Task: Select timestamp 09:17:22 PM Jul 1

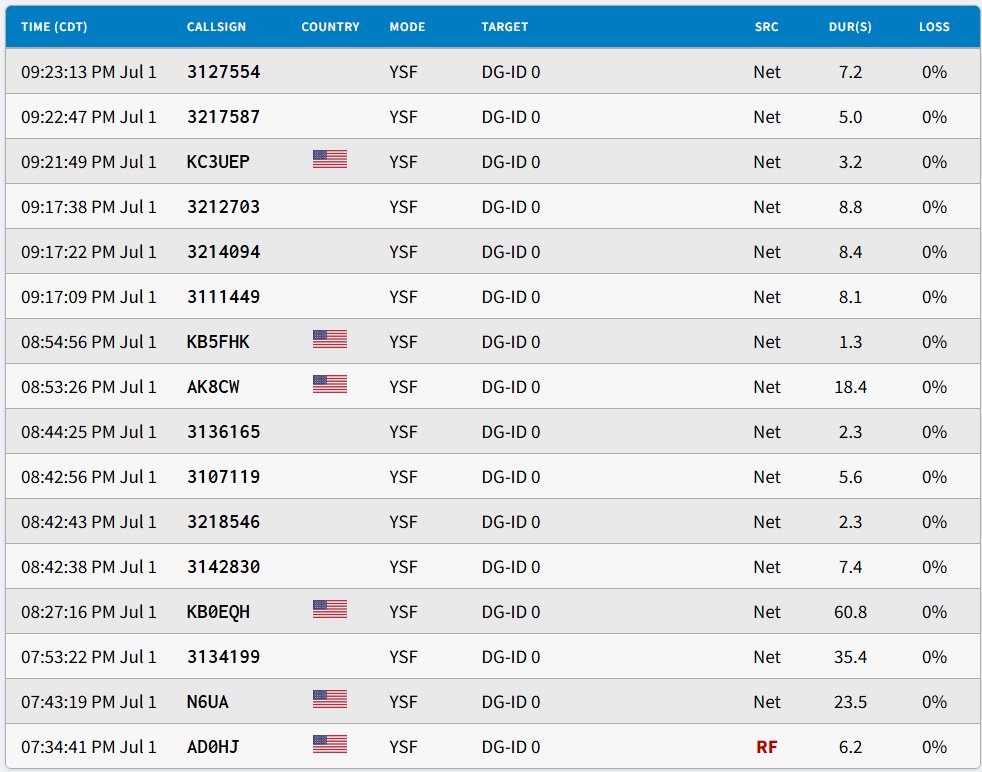Action: point(88,252)
